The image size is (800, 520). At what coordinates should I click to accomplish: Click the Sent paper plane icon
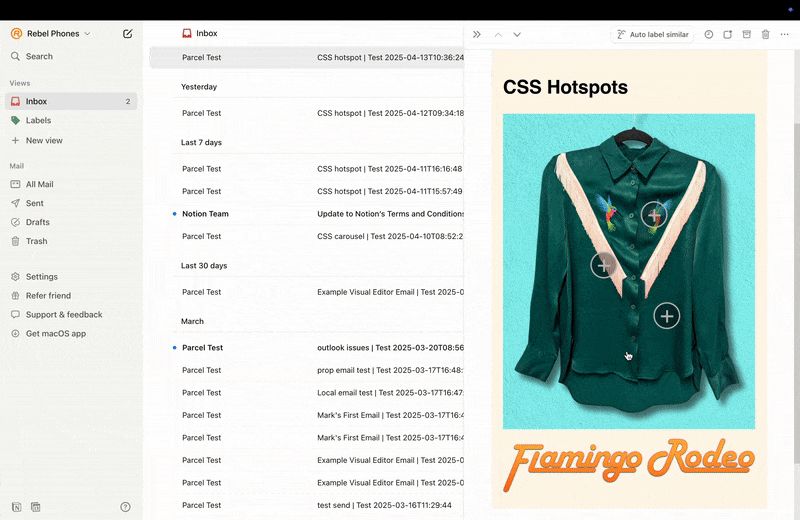coord(15,203)
